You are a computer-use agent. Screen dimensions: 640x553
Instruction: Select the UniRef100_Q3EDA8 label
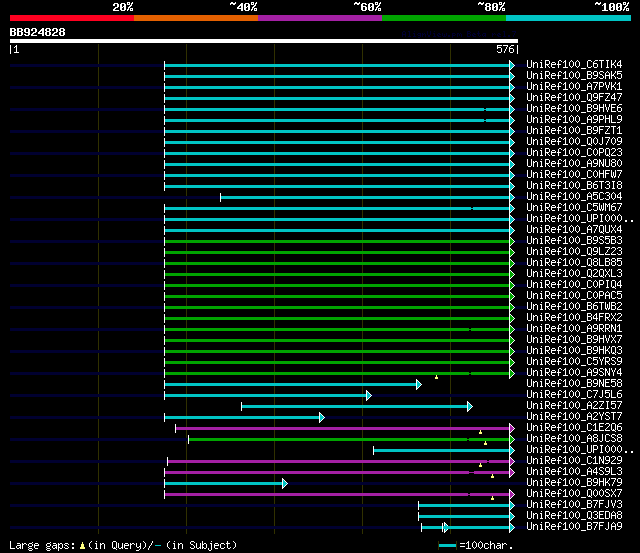coord(574,516)
